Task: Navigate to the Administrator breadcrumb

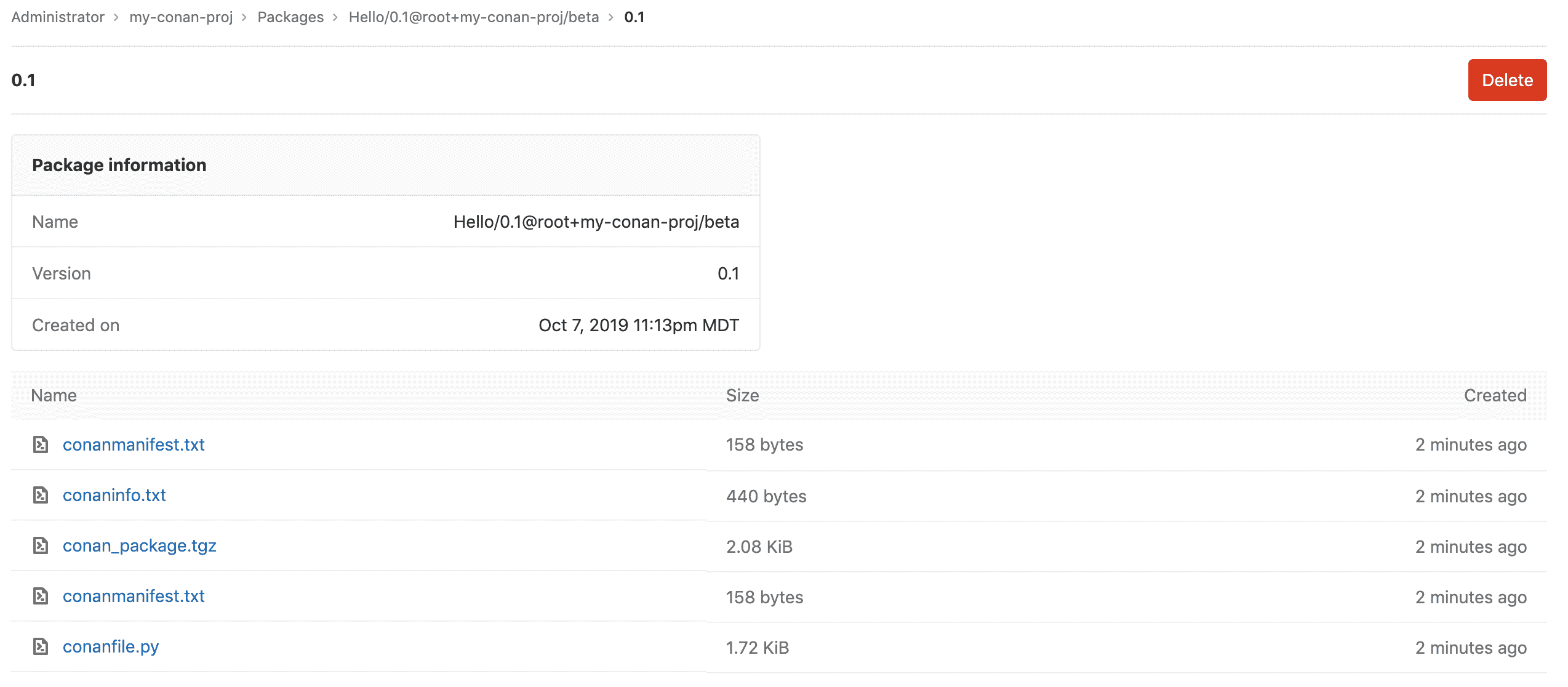Action: [57, 17]
